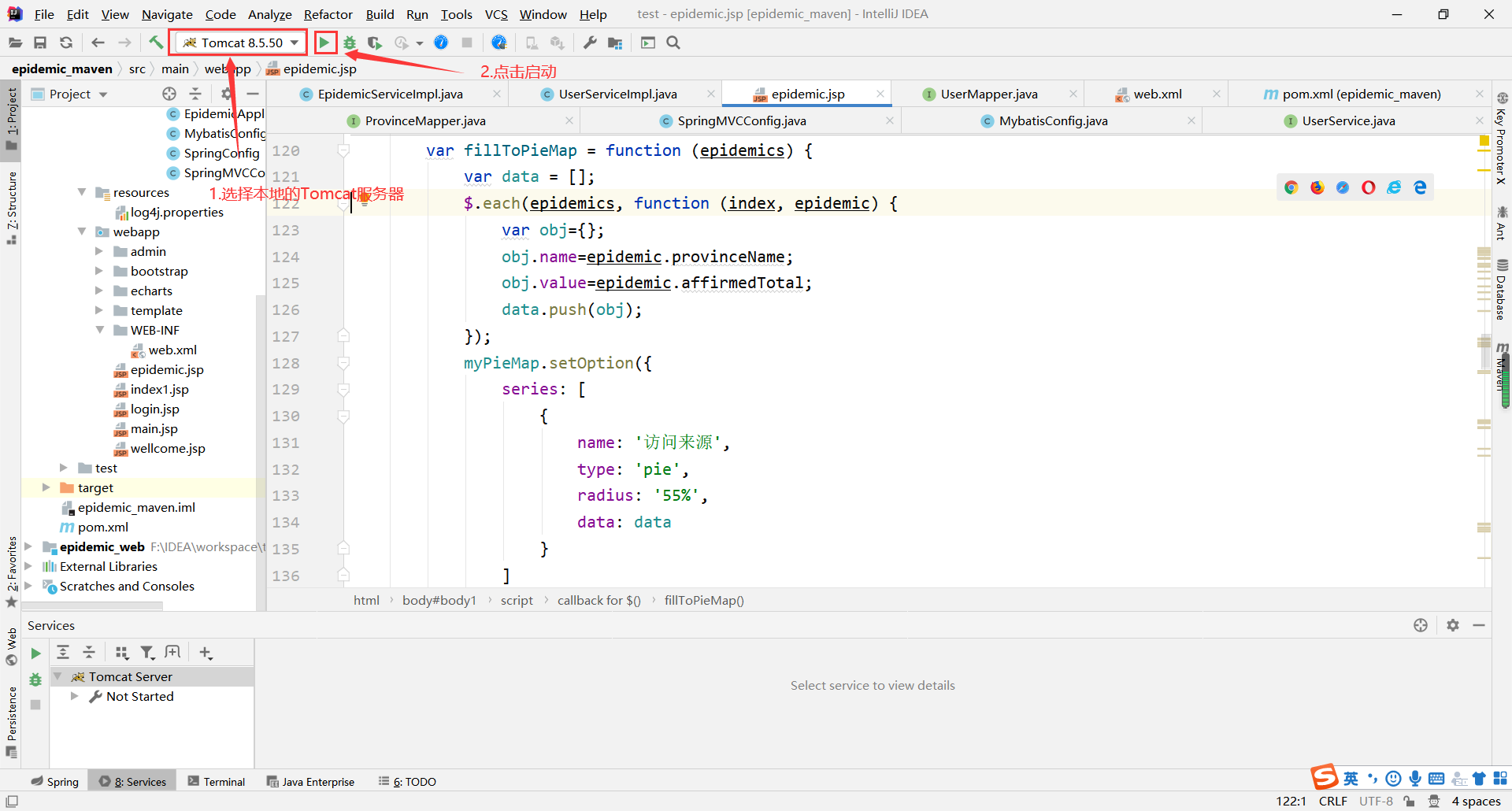1512x811 pixels.
Task: Open Project Structure folder icon in the toolbar
Action: [x=615, y=43]
